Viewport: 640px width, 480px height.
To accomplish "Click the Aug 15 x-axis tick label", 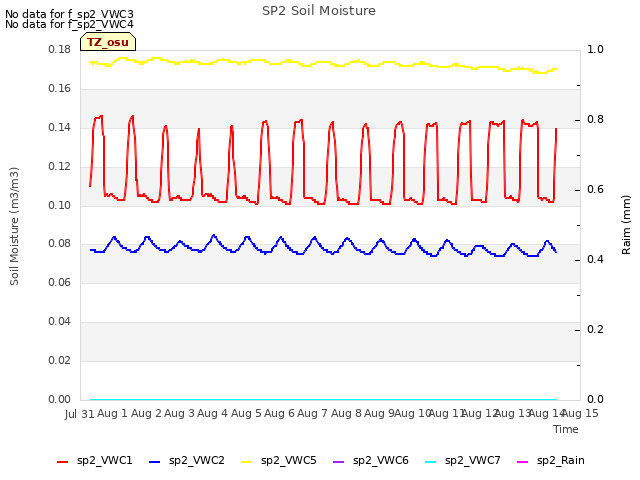I will (580, 413).
